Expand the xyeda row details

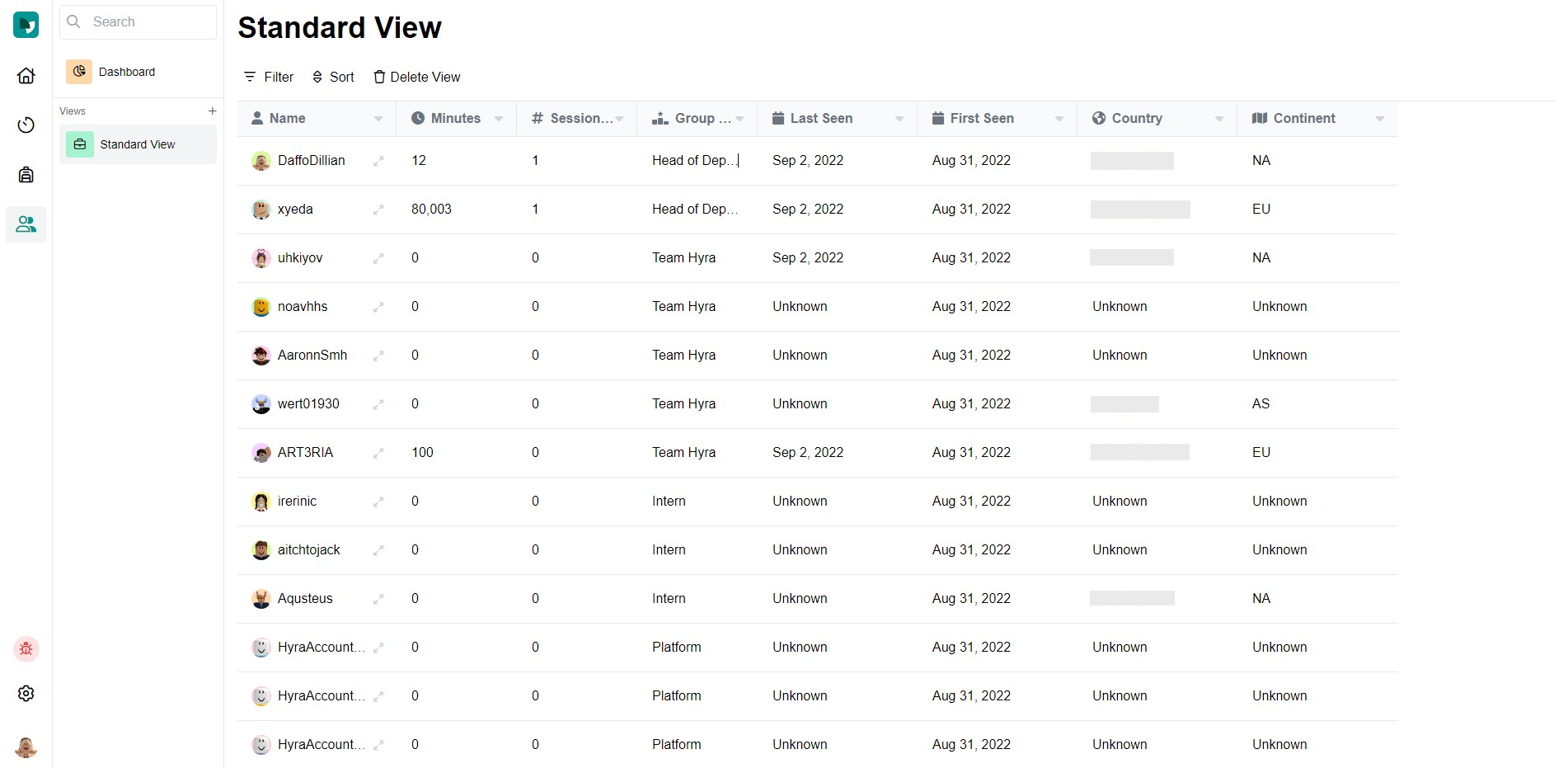[x=378, y=210]
